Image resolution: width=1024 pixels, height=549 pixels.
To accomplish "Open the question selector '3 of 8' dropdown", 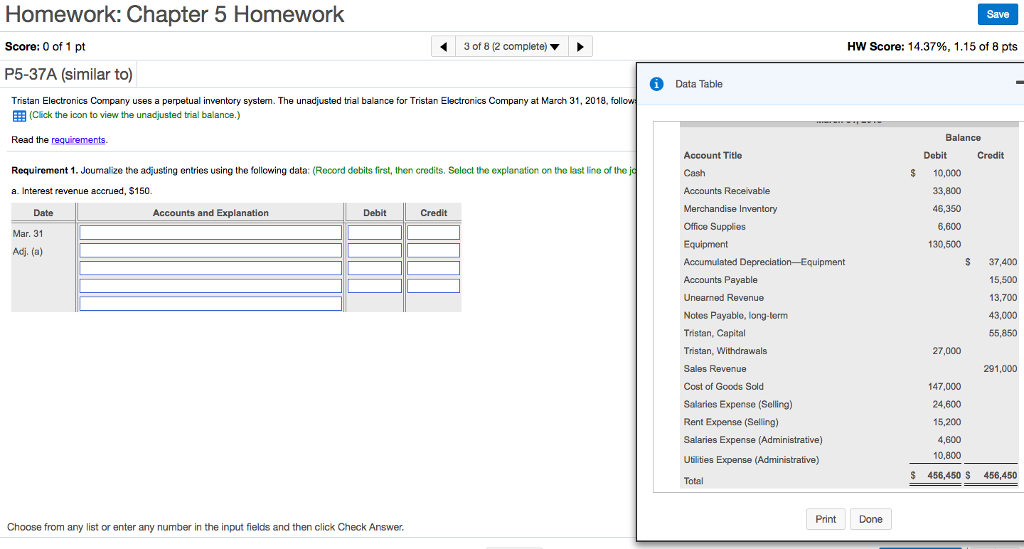I will [511, 46].
